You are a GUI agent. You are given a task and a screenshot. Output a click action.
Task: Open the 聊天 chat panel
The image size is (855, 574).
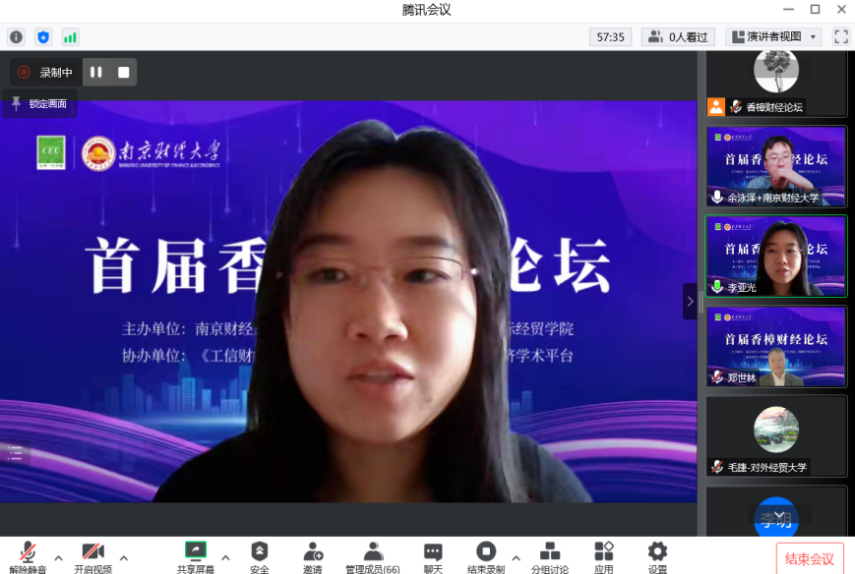click(432, 557)
